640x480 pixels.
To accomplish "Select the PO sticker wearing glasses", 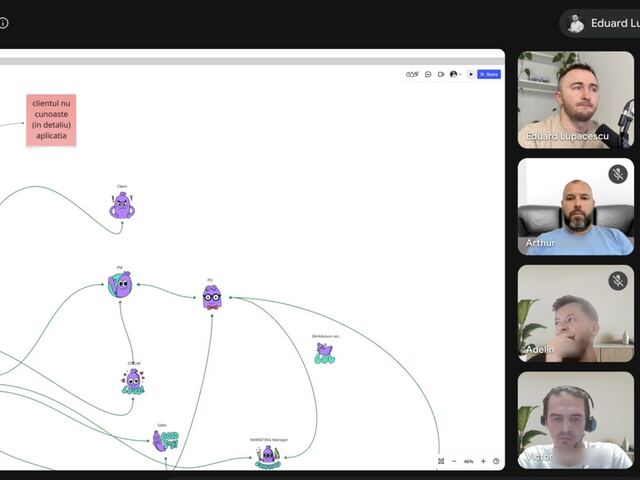I will click(212, 297).
